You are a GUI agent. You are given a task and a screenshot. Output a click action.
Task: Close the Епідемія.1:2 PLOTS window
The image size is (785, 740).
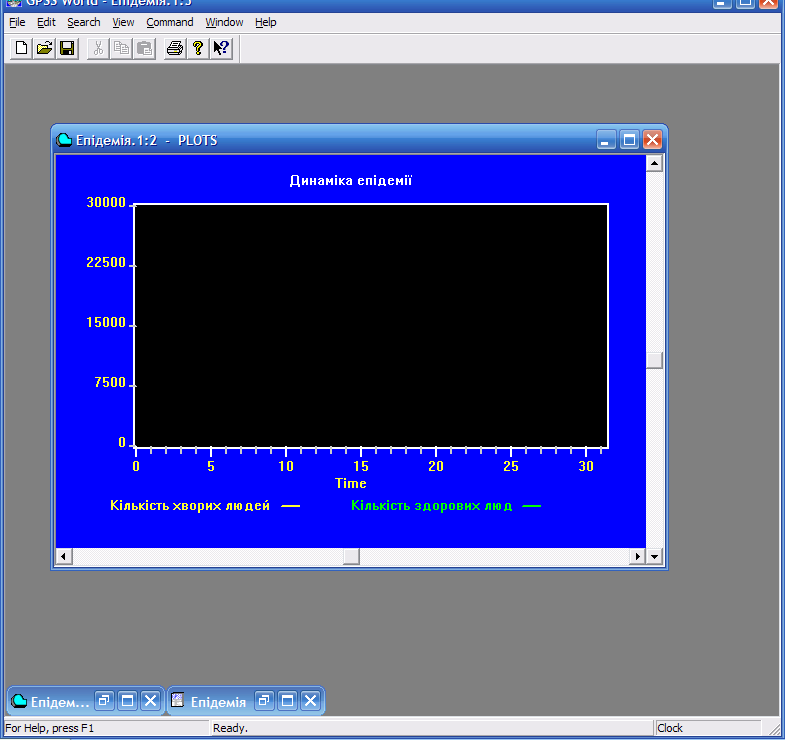pyautogui.click(x=652, y=140)
